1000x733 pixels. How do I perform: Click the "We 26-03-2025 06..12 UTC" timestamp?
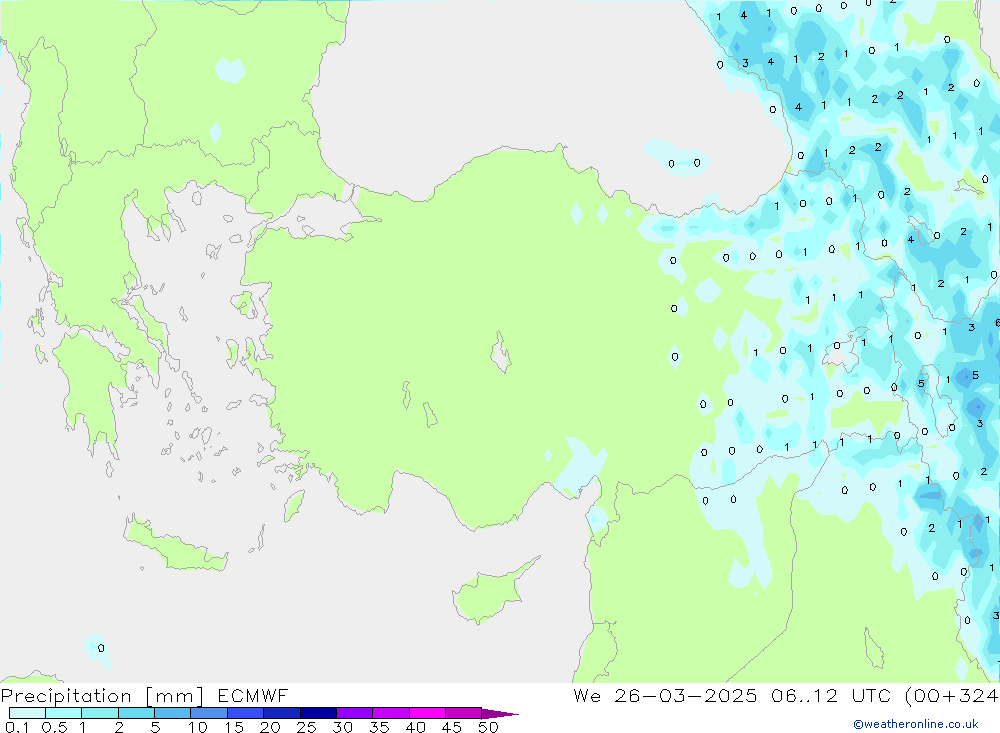[732, 695]
